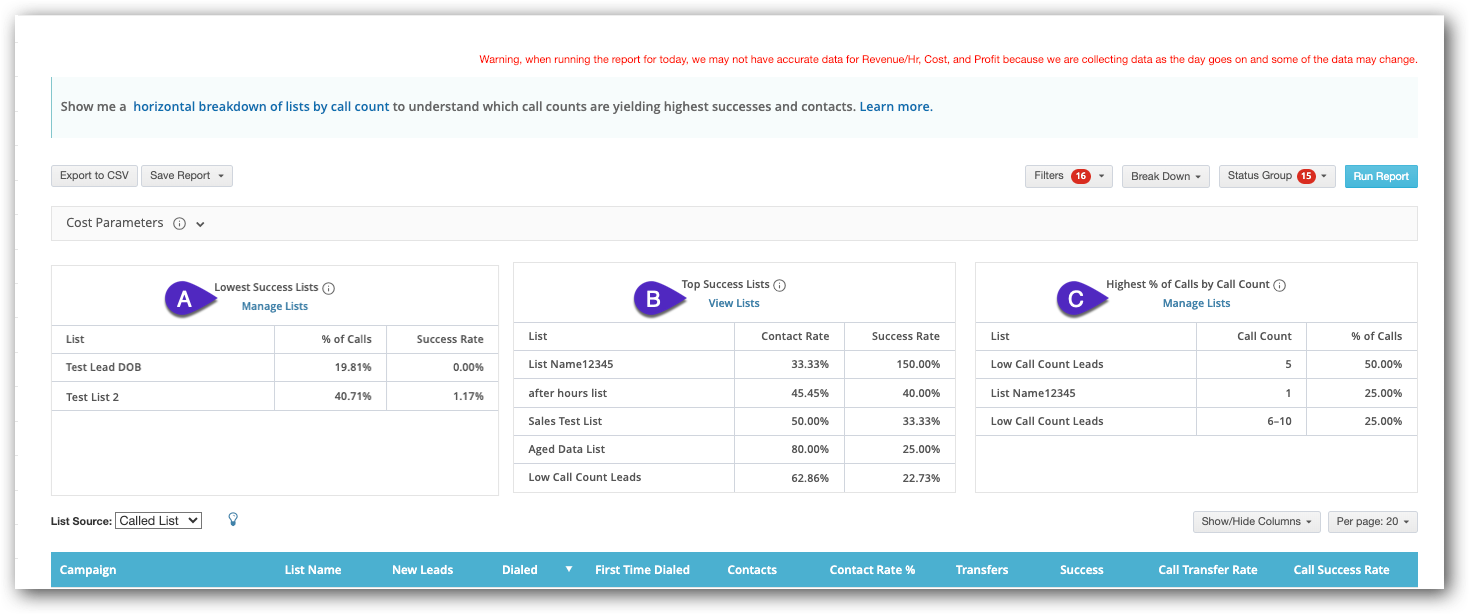This screenshot has width=1469, height=614.
Task: Export the report to CSV
Action: click(94, 175)
